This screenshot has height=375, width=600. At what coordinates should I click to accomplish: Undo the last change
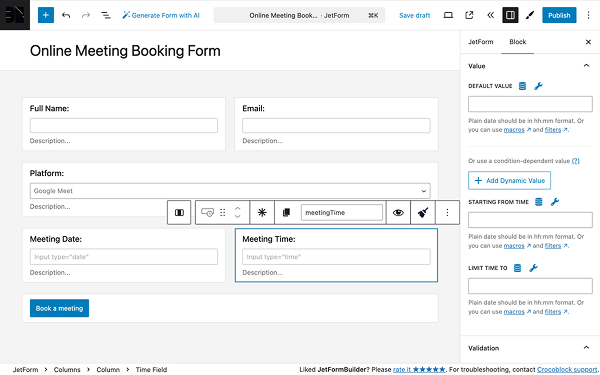pyautogui.click(x=66, y=15)
